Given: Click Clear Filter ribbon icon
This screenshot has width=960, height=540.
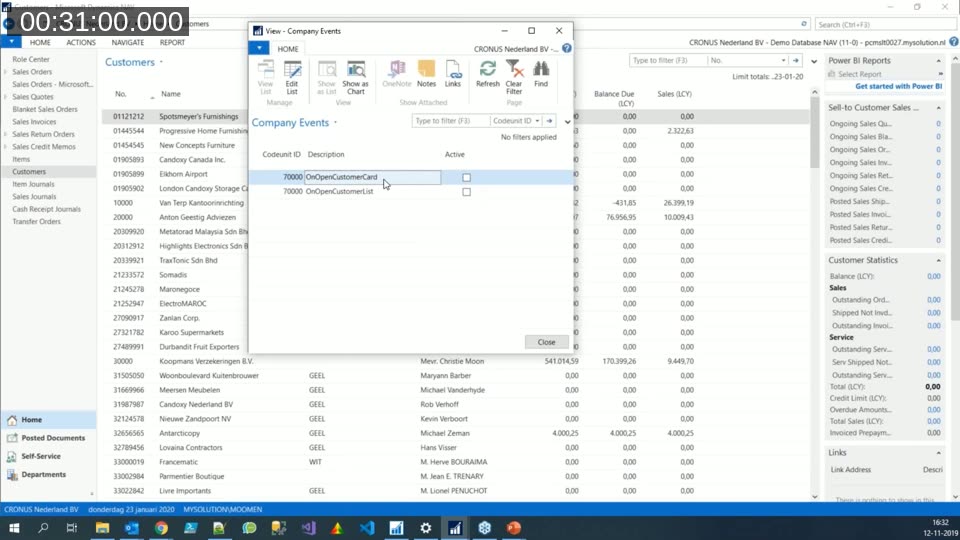Looking at the screenshot, I should [514, 77].
